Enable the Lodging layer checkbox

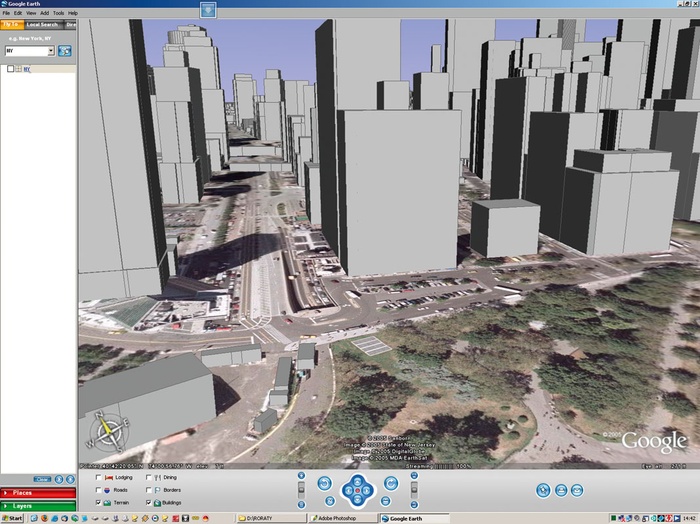point(99,477)
